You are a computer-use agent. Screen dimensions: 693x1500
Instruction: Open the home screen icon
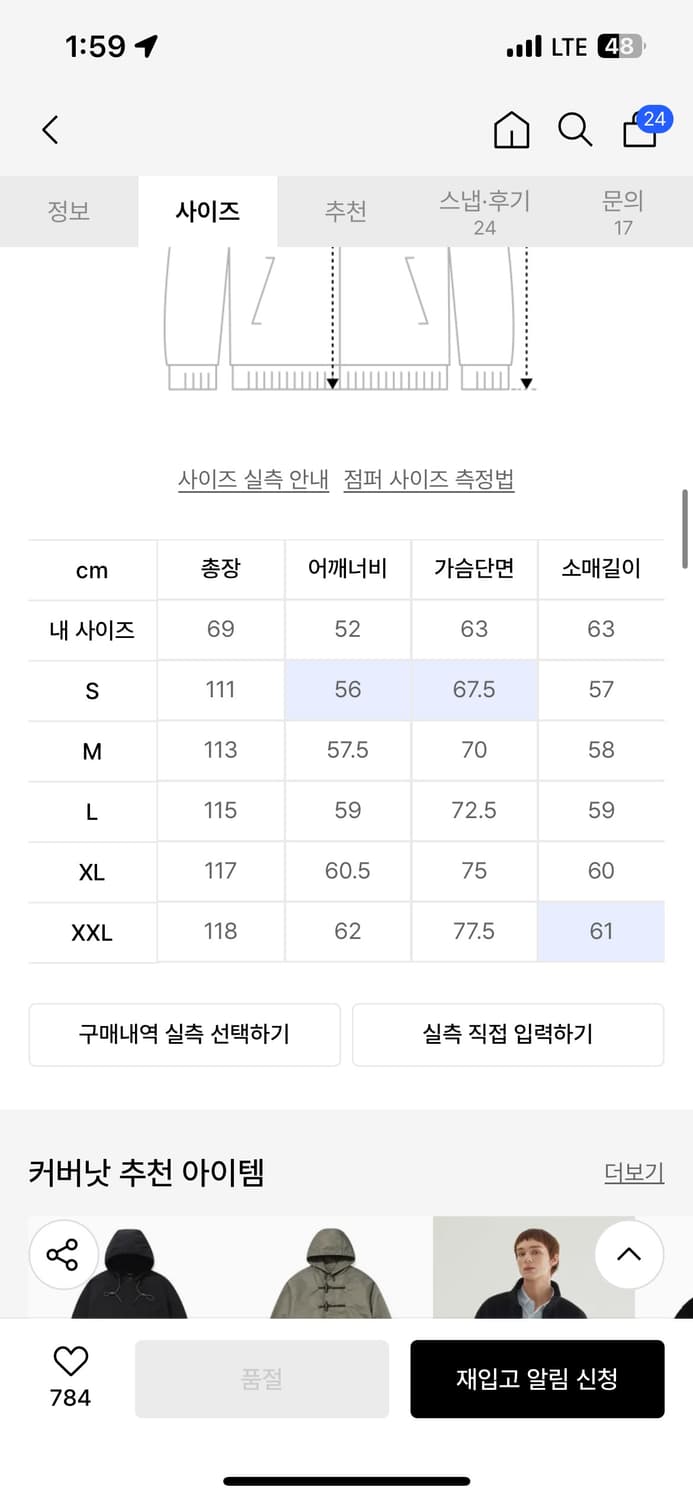pyautogui.click(x=511, y=130)
